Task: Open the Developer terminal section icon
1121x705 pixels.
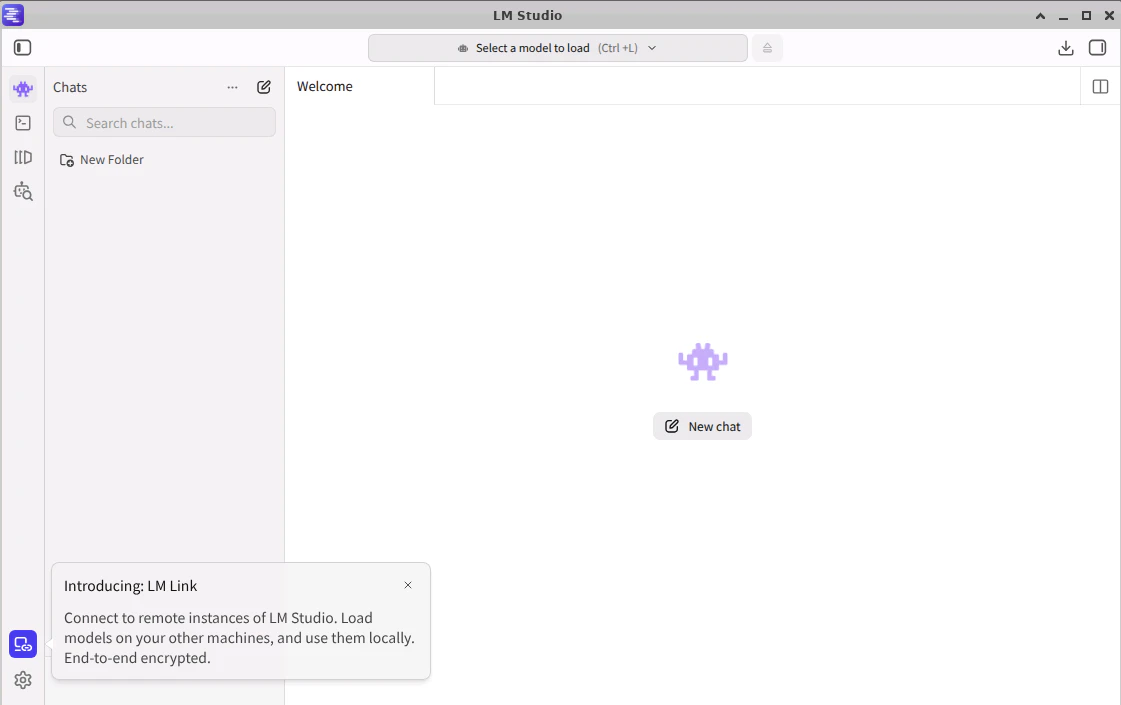Action: [x=23, y=123]
